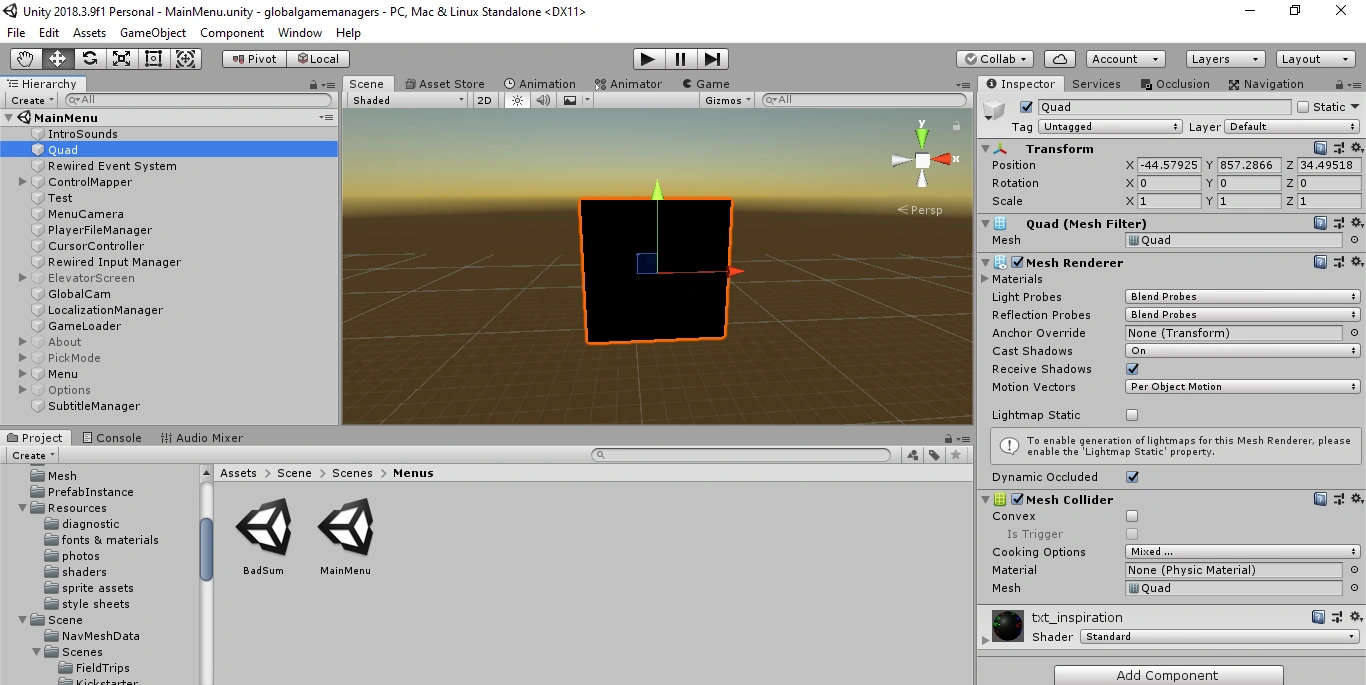Enable Convex on the Mesh Collider

click(x=1132, y=516)
